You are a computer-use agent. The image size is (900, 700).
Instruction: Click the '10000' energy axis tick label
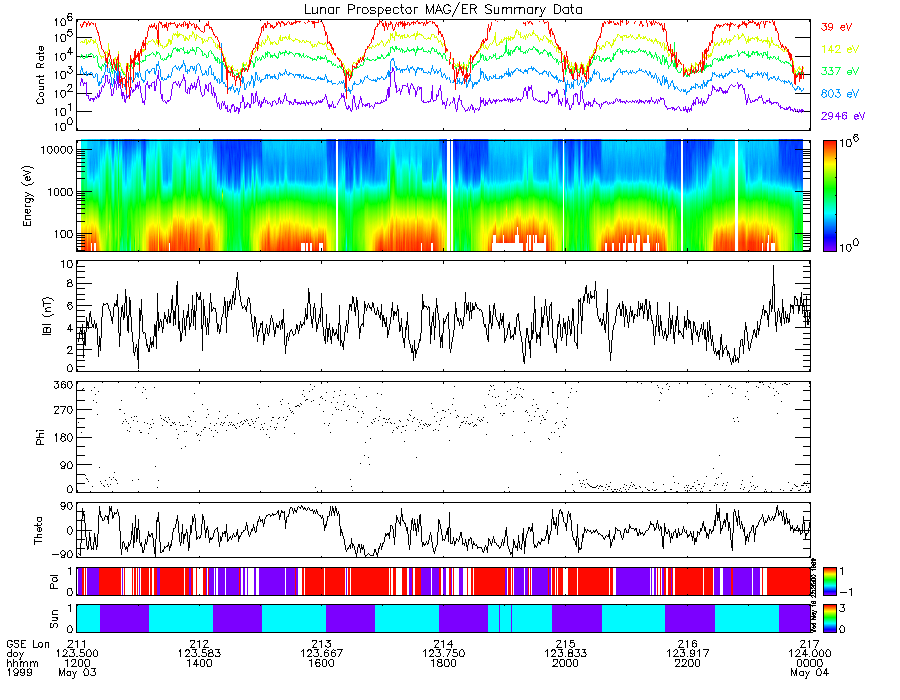58,150
